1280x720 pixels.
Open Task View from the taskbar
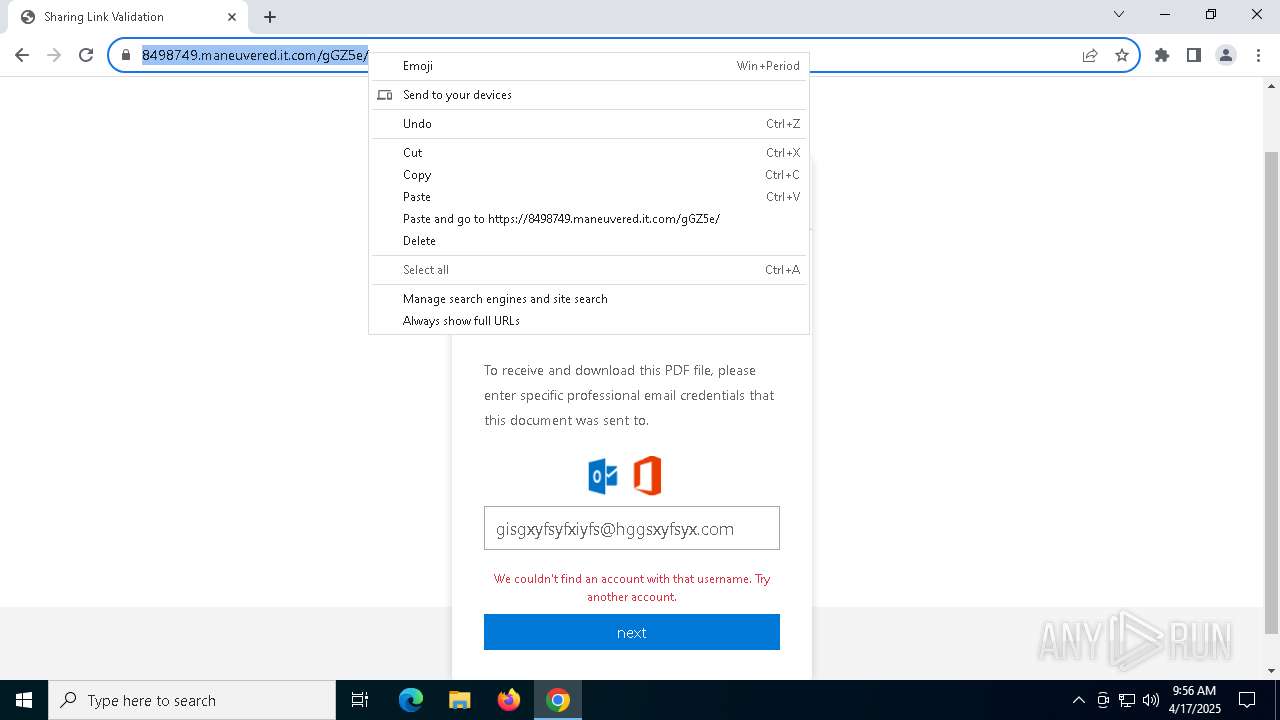coord(360,700)
